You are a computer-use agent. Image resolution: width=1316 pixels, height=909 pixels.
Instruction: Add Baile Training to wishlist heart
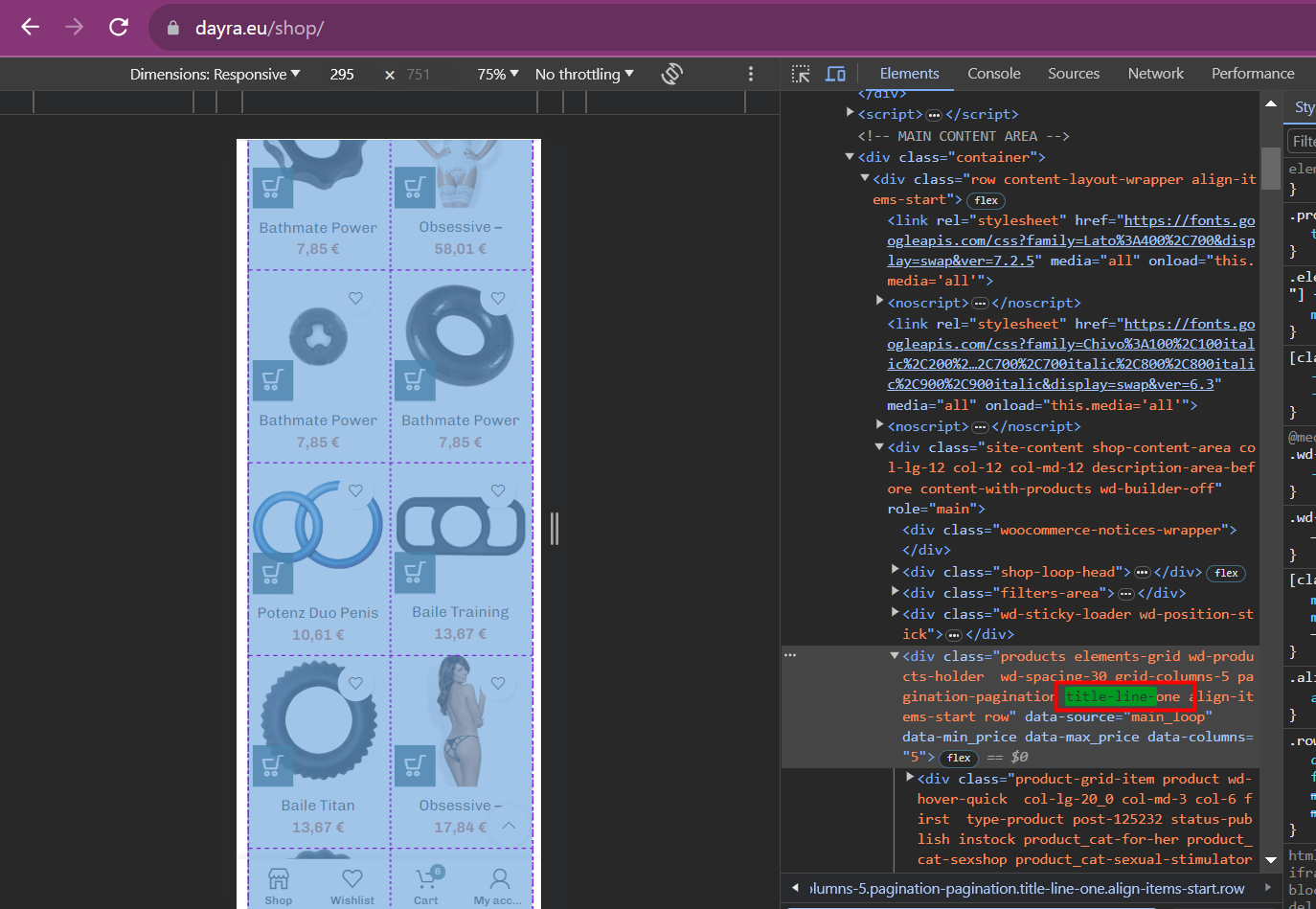[x=498, y=490]
